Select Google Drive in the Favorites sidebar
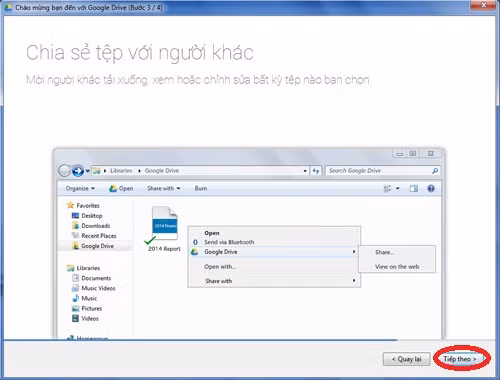The width and height of the screenshot is (500, 380). (97, 246)
